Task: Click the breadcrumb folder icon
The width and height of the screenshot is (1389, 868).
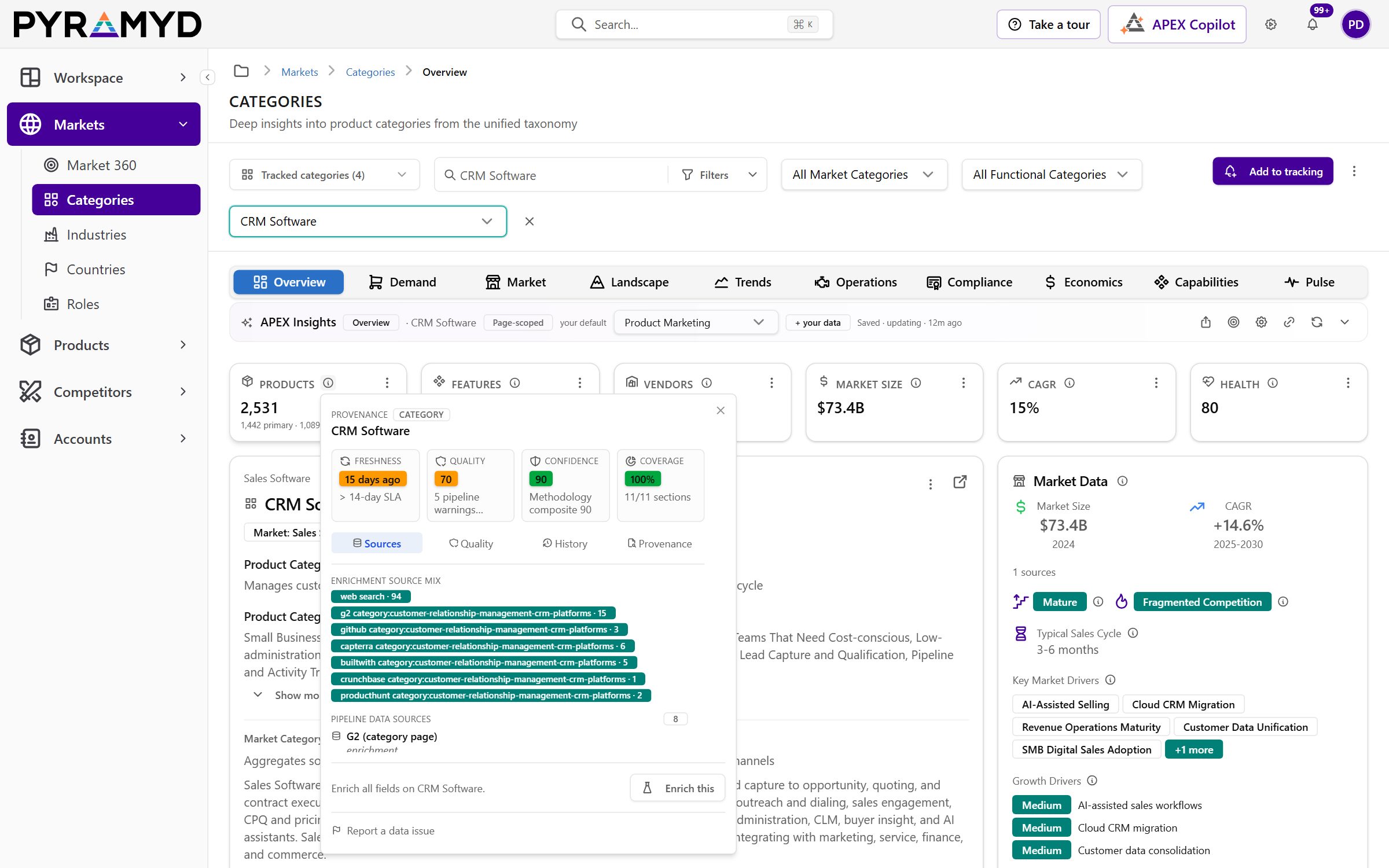Action: (x=241, y=71)
